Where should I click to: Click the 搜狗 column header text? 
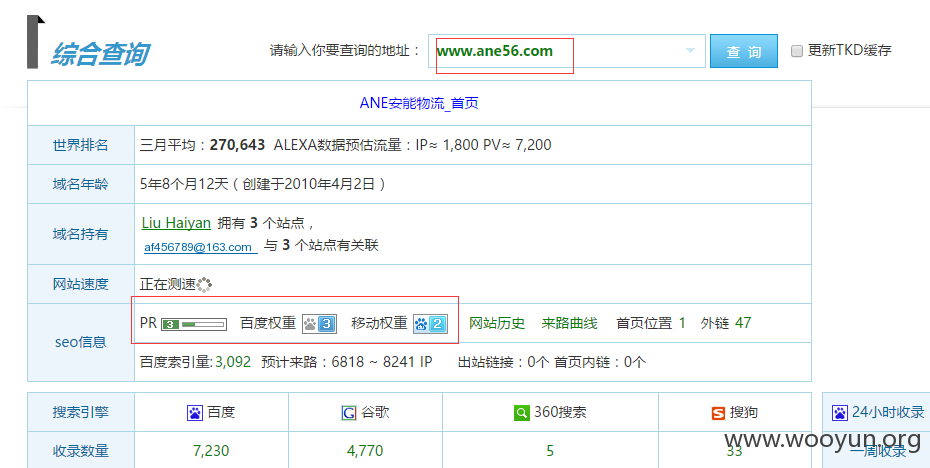click(x=744, y=412)
